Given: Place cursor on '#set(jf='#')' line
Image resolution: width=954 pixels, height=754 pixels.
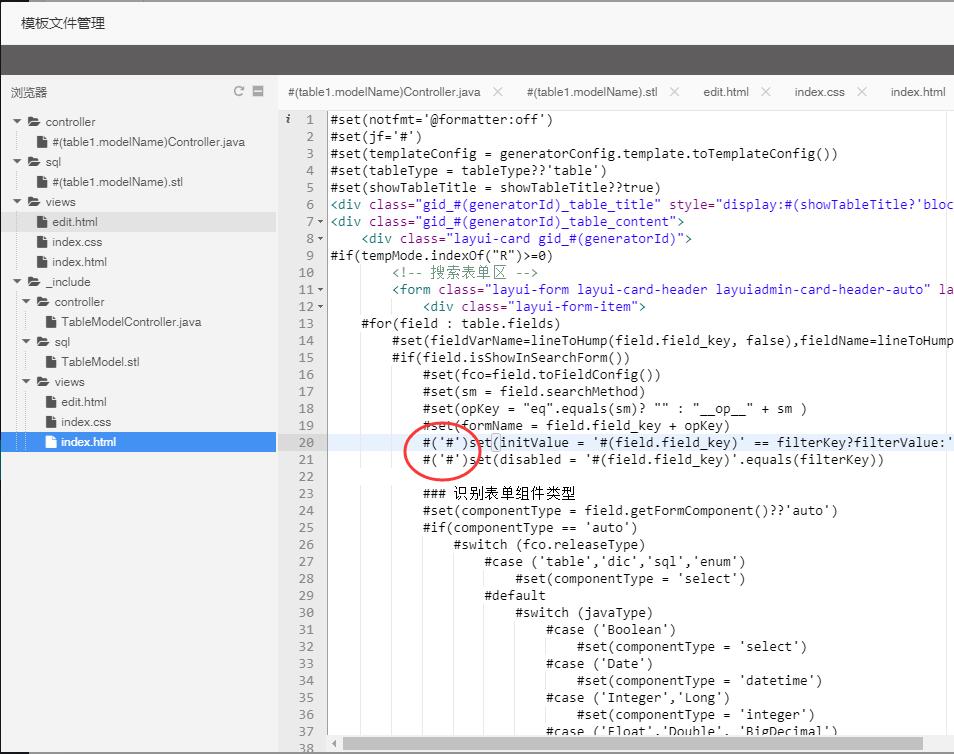Looking at the screenshot, I should pos(376,136).
